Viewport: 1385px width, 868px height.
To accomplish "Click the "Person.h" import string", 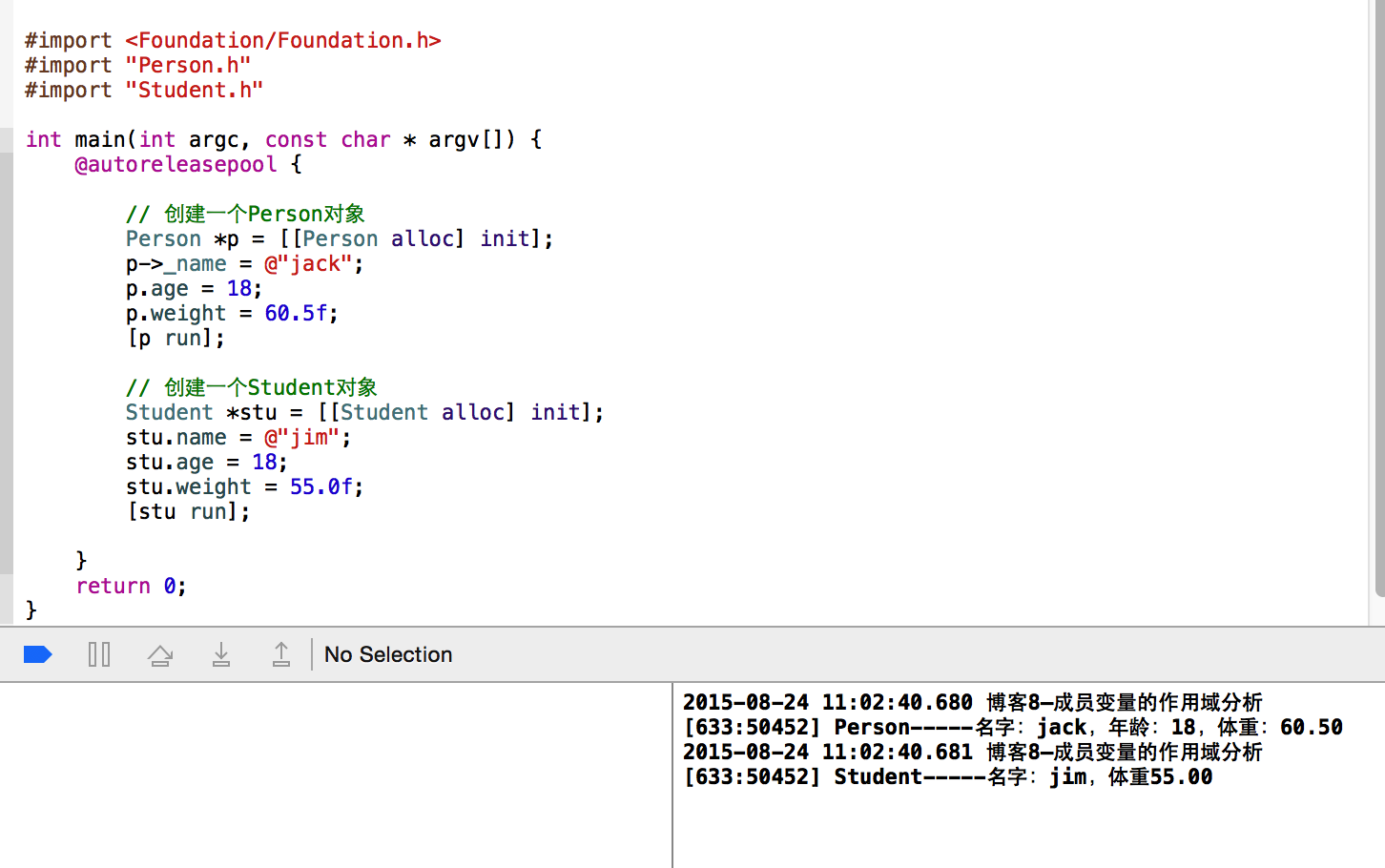I will click(x=188, y=65).
